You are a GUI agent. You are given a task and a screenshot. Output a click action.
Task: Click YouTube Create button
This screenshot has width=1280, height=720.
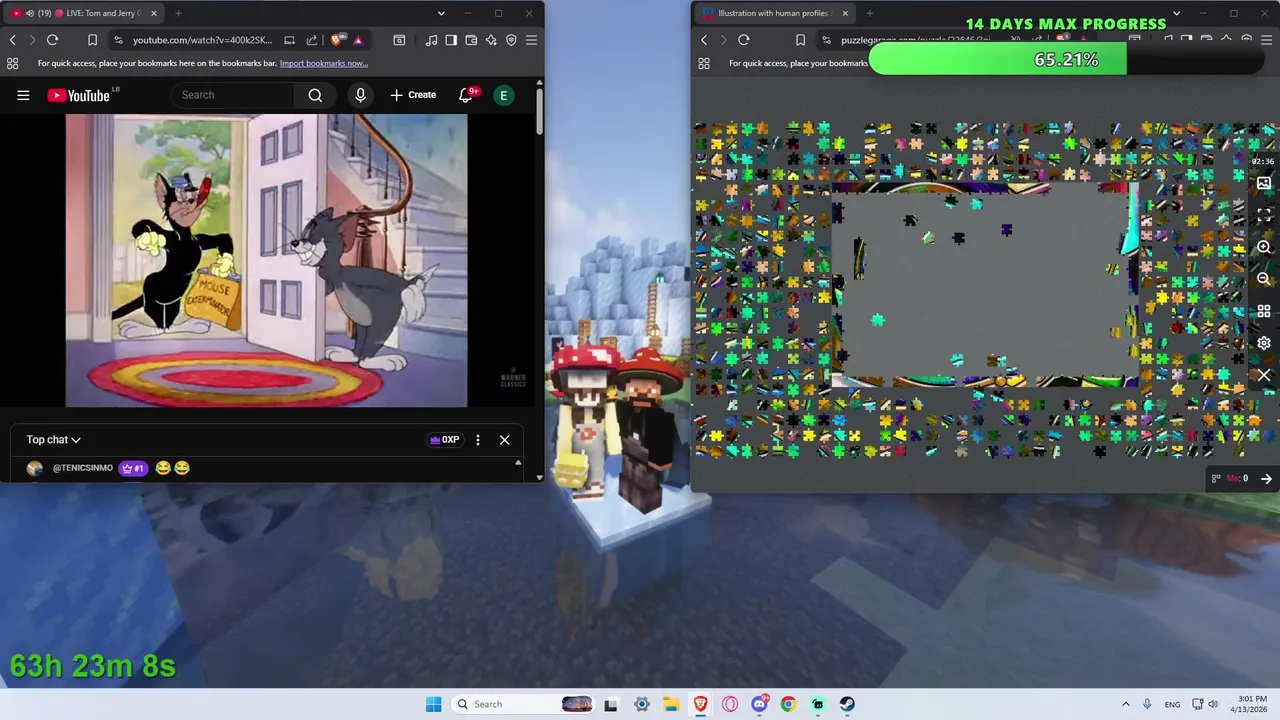pyautogui.click(x=413, y=95)
